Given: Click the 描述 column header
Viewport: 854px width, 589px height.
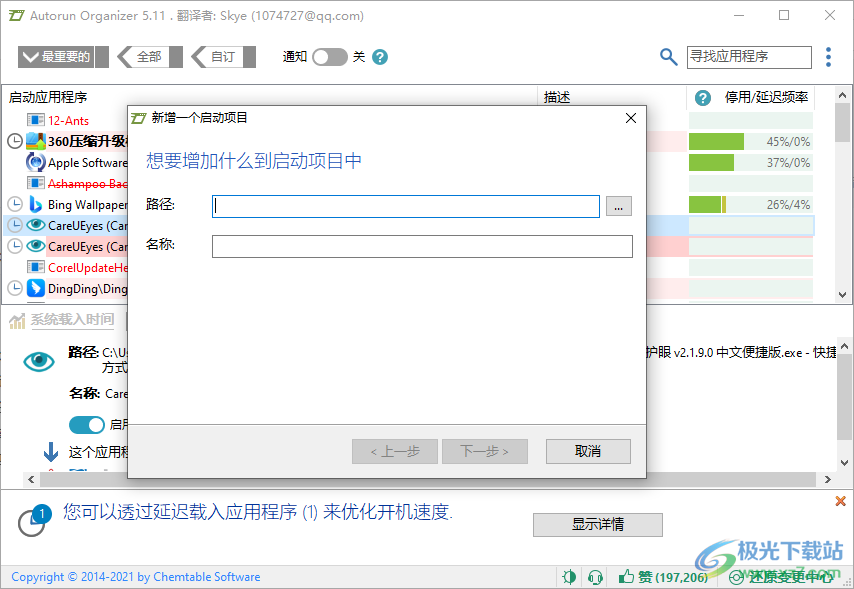Looking at the screenshot, I should pos(557,98).
